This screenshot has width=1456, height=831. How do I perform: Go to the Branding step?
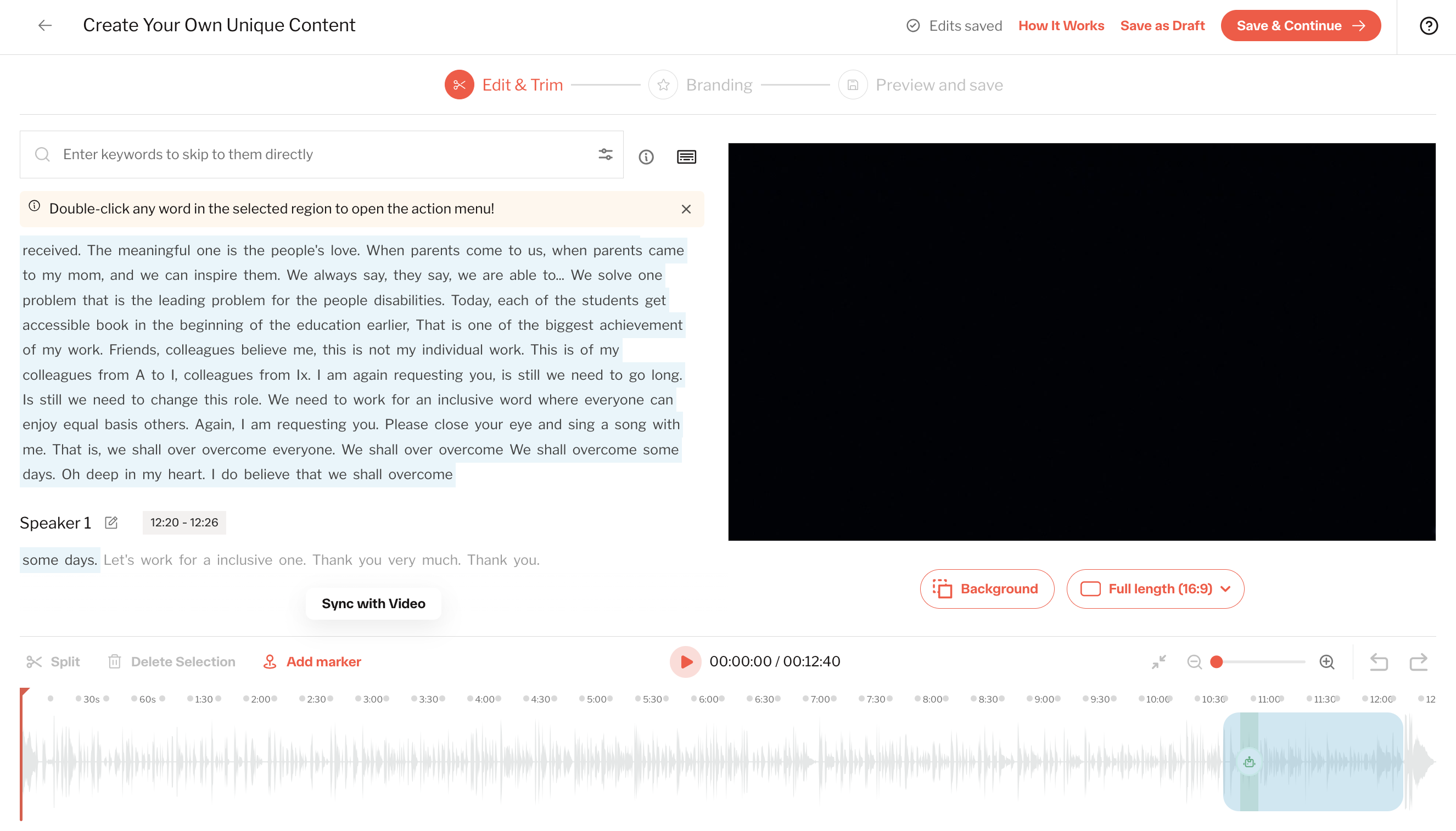pyautogui.click(x=701, y=85)
